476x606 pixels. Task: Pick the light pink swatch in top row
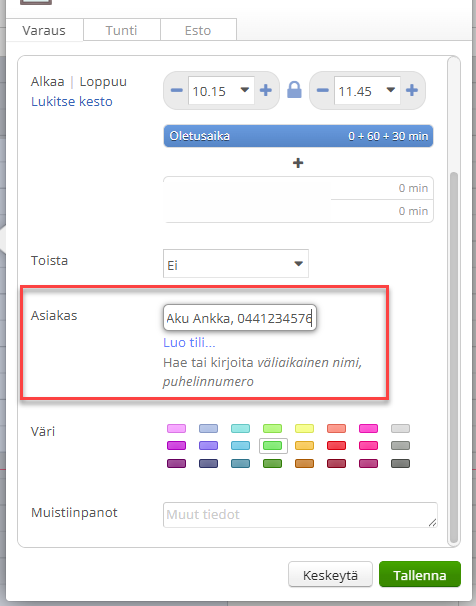pos(177,428)
